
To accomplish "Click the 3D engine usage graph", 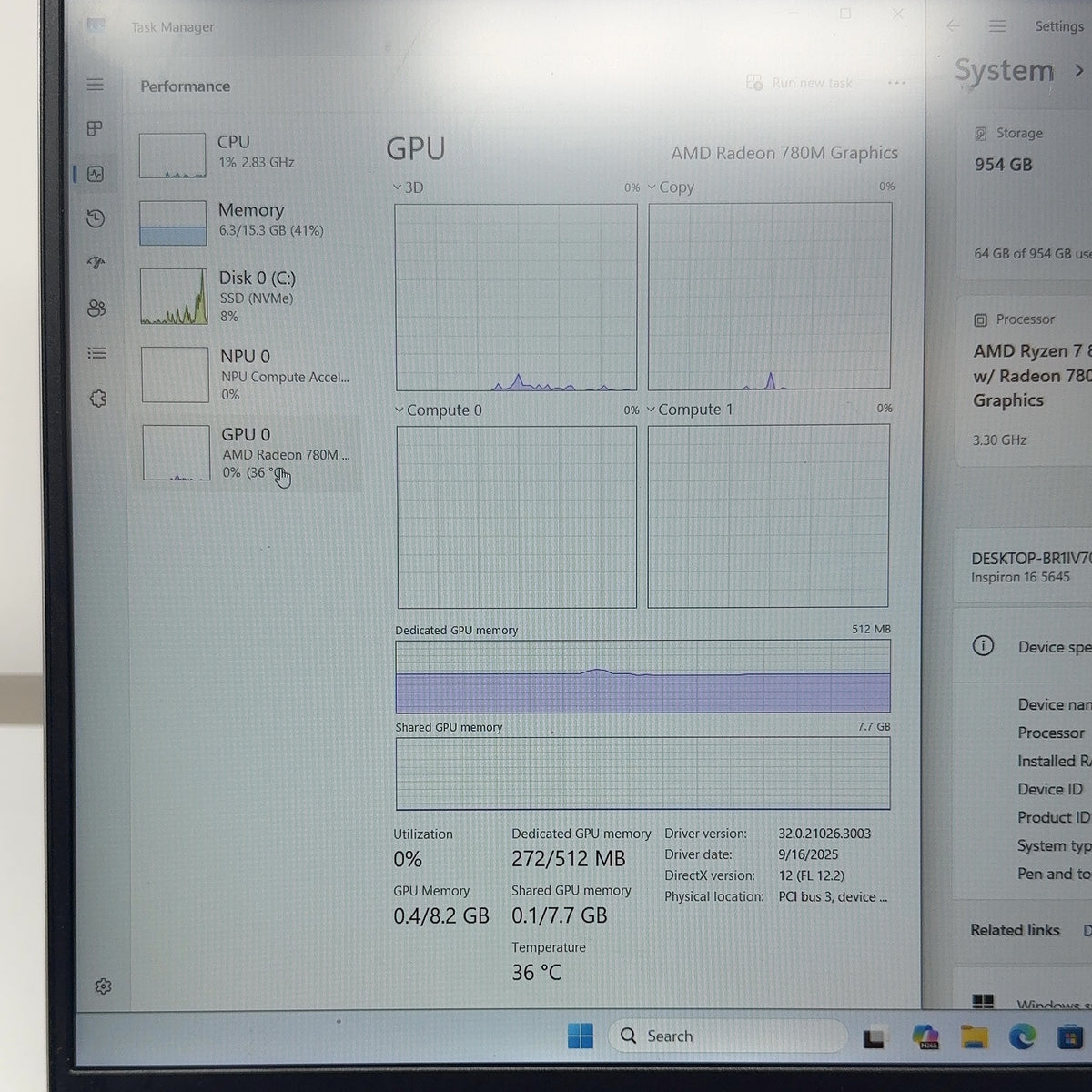I will 516,298.
